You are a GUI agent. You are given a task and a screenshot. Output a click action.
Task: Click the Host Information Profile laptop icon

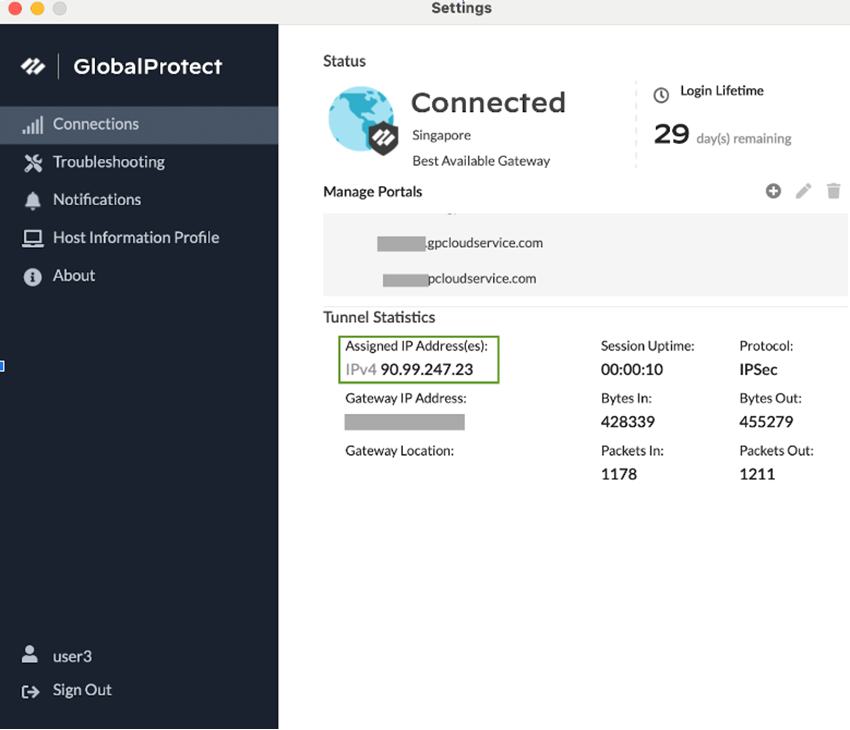tap(33, 238)
